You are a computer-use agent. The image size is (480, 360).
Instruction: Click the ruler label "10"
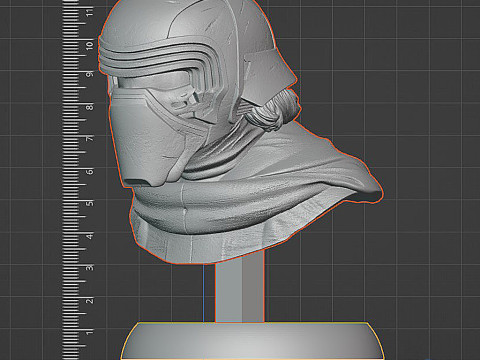(90, 45)
